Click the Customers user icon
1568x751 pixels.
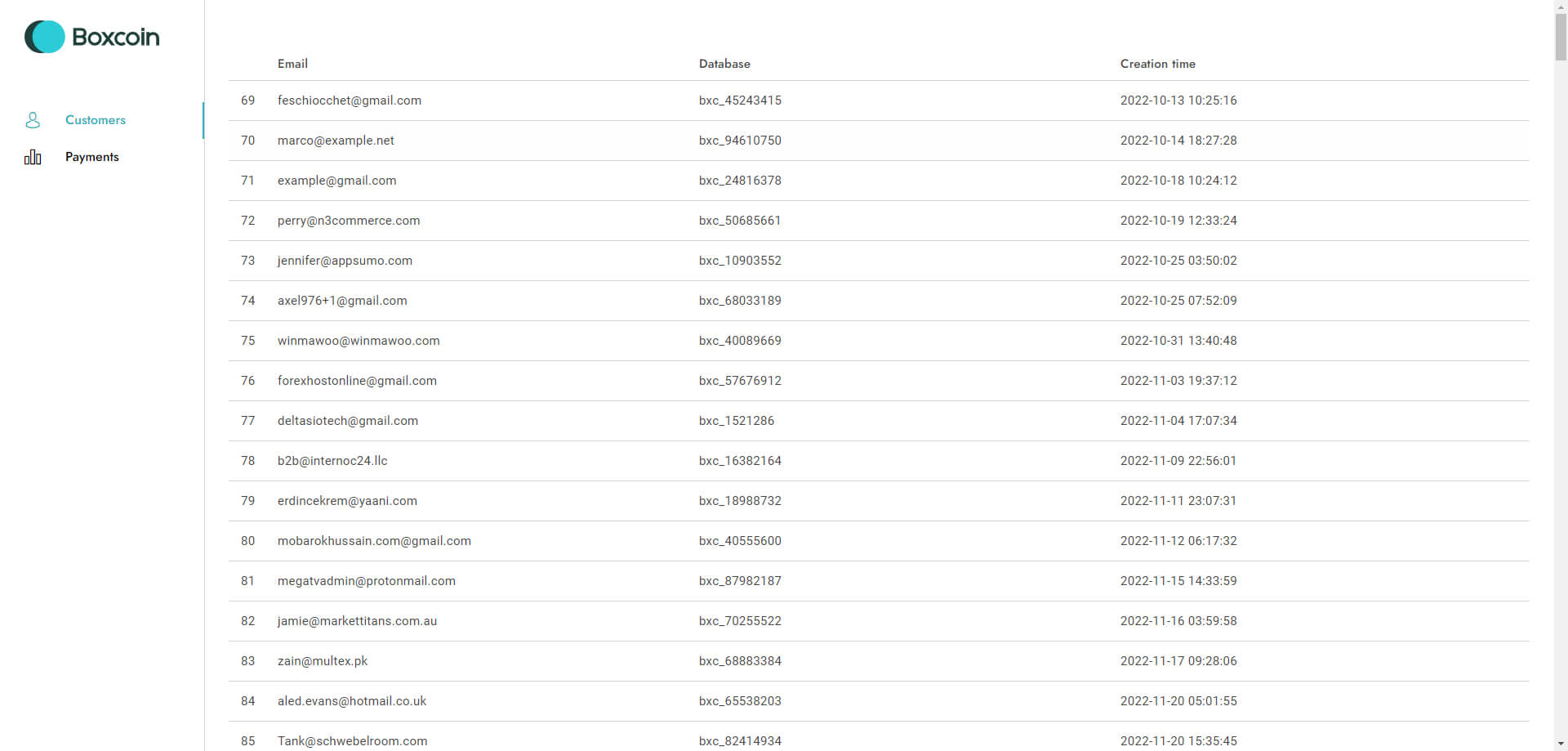(33, 120)
